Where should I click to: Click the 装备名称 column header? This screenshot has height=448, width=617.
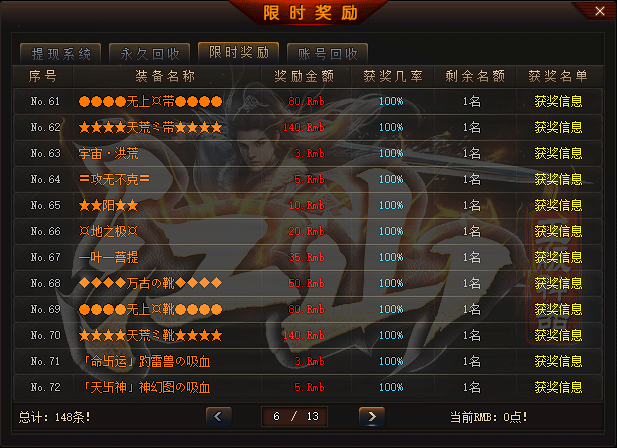click(x=165, y=76)
